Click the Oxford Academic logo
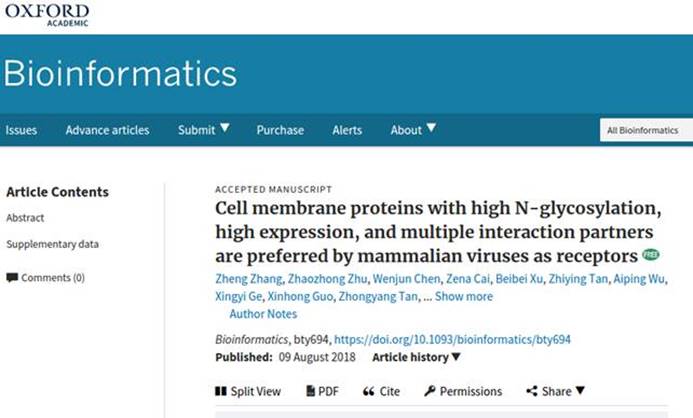693x418 pixels. pyautogui.click(x=46, y=15)
